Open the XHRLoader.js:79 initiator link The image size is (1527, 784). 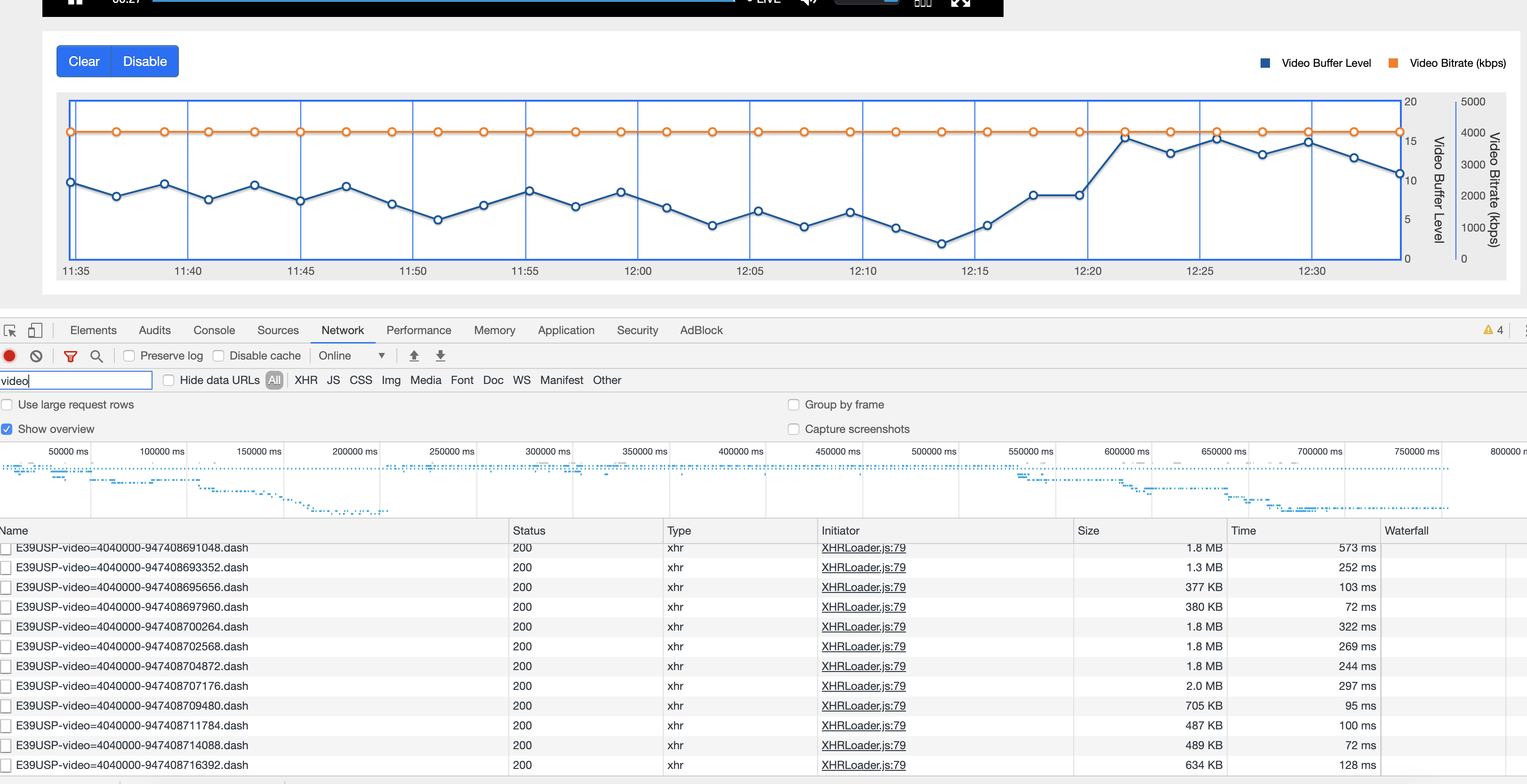[863, 548]
